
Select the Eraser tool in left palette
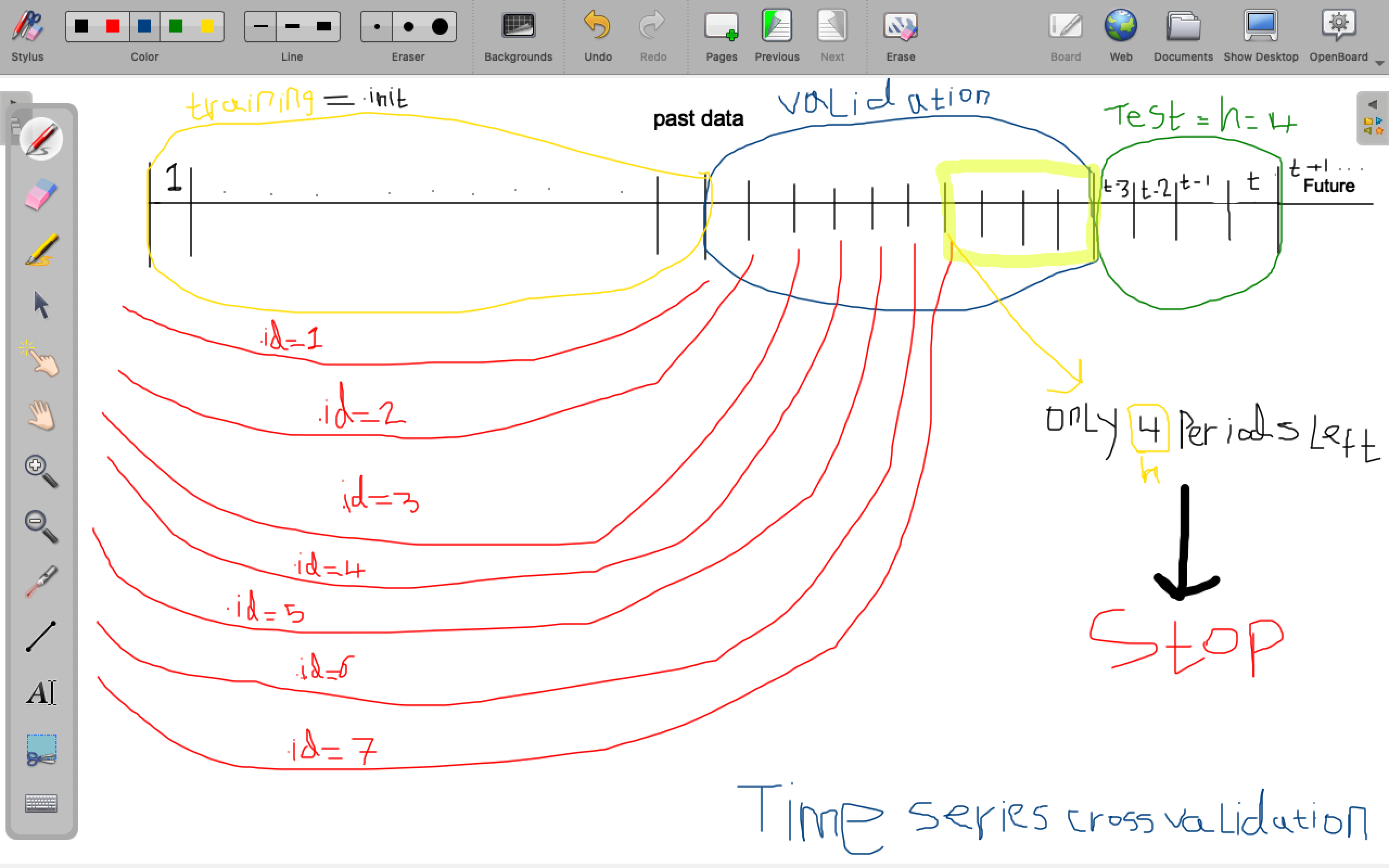[41, 194]
